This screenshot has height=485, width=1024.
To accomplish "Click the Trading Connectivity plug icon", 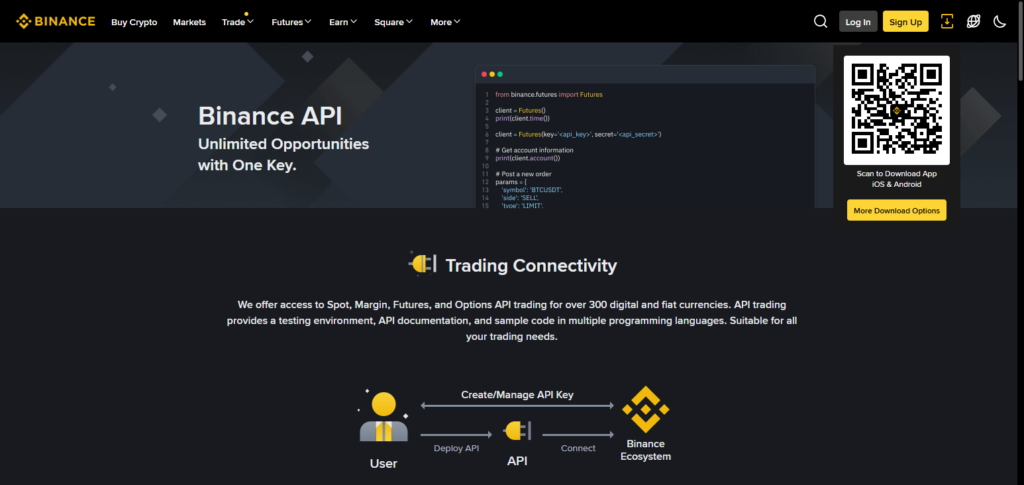I will 422,264.
